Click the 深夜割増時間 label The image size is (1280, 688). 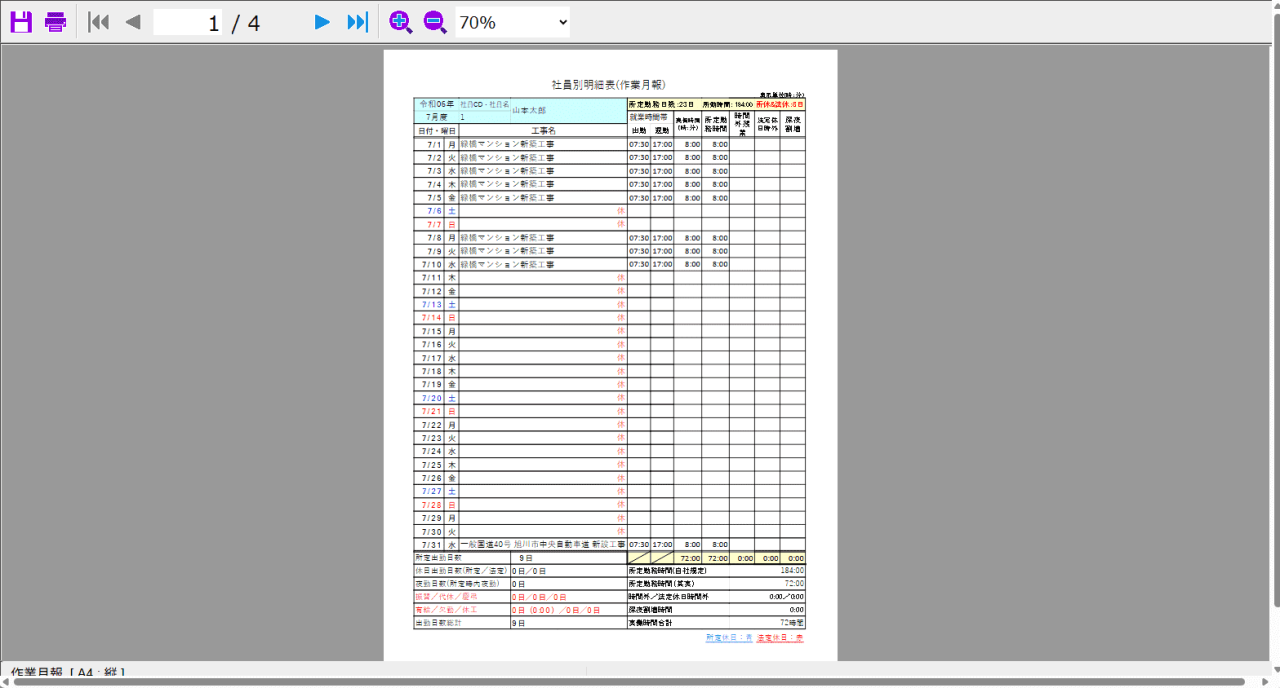pyautogui.click(x=650, y=609)
